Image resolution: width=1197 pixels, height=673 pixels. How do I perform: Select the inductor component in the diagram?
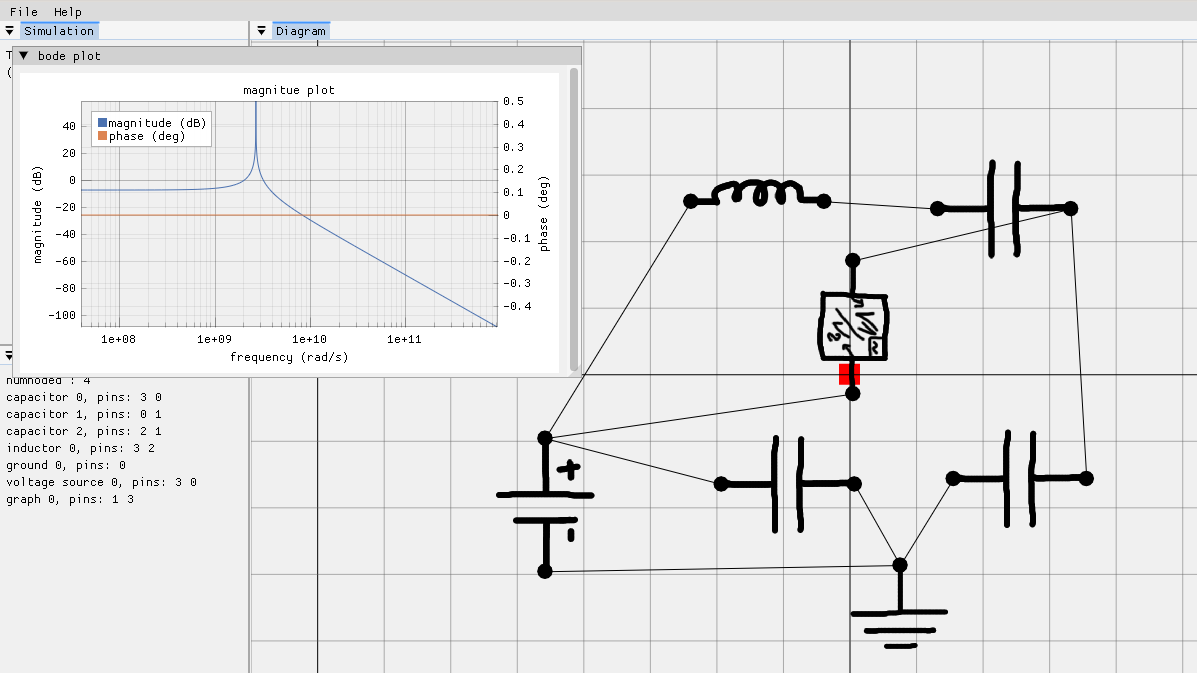coord(757,195)
